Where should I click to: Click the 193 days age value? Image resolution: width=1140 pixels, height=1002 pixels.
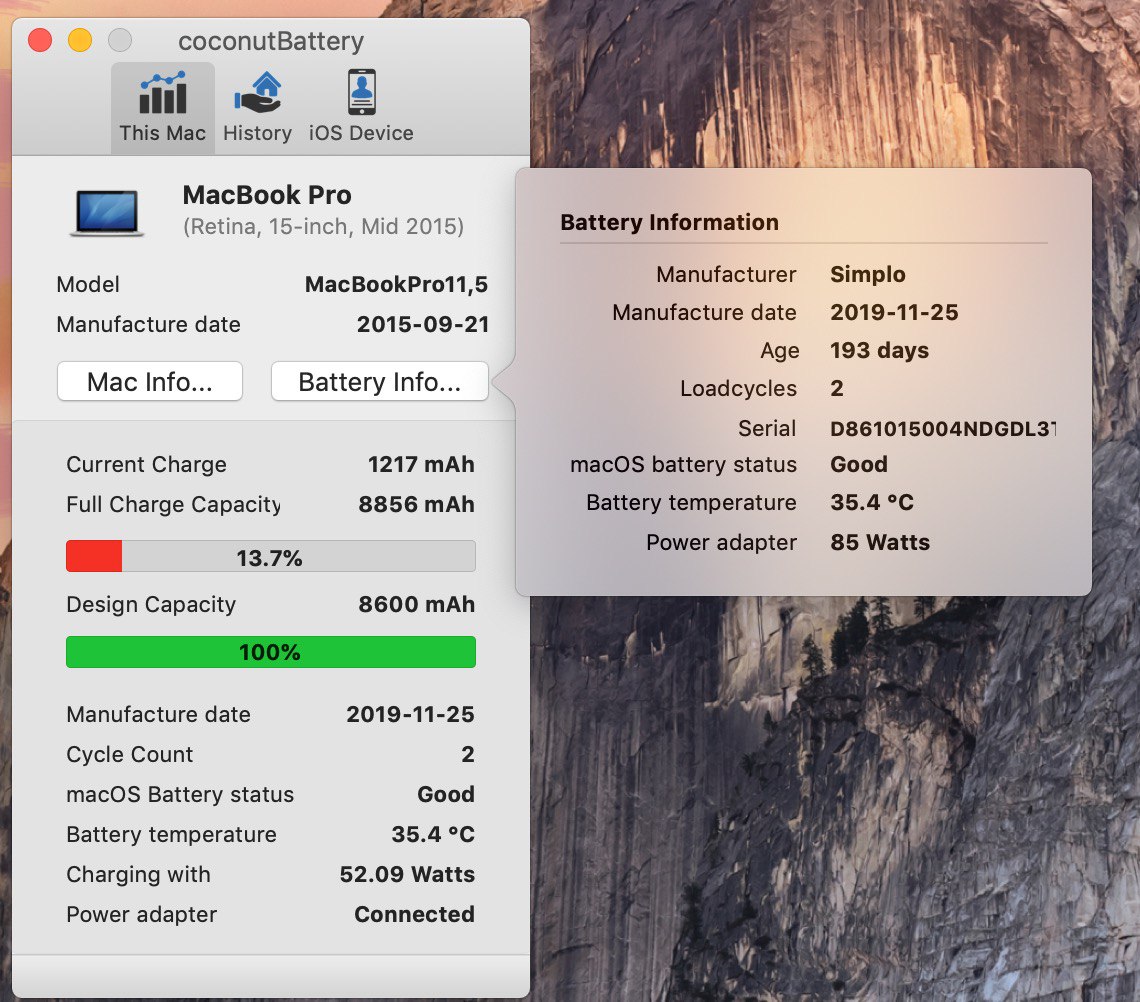(880, 350)
